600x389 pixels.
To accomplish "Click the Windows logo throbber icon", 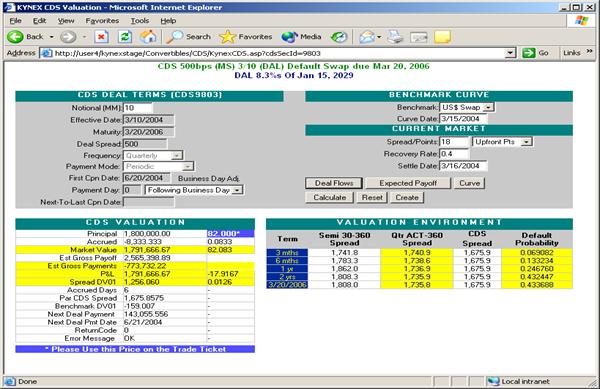I will (581, 21).
